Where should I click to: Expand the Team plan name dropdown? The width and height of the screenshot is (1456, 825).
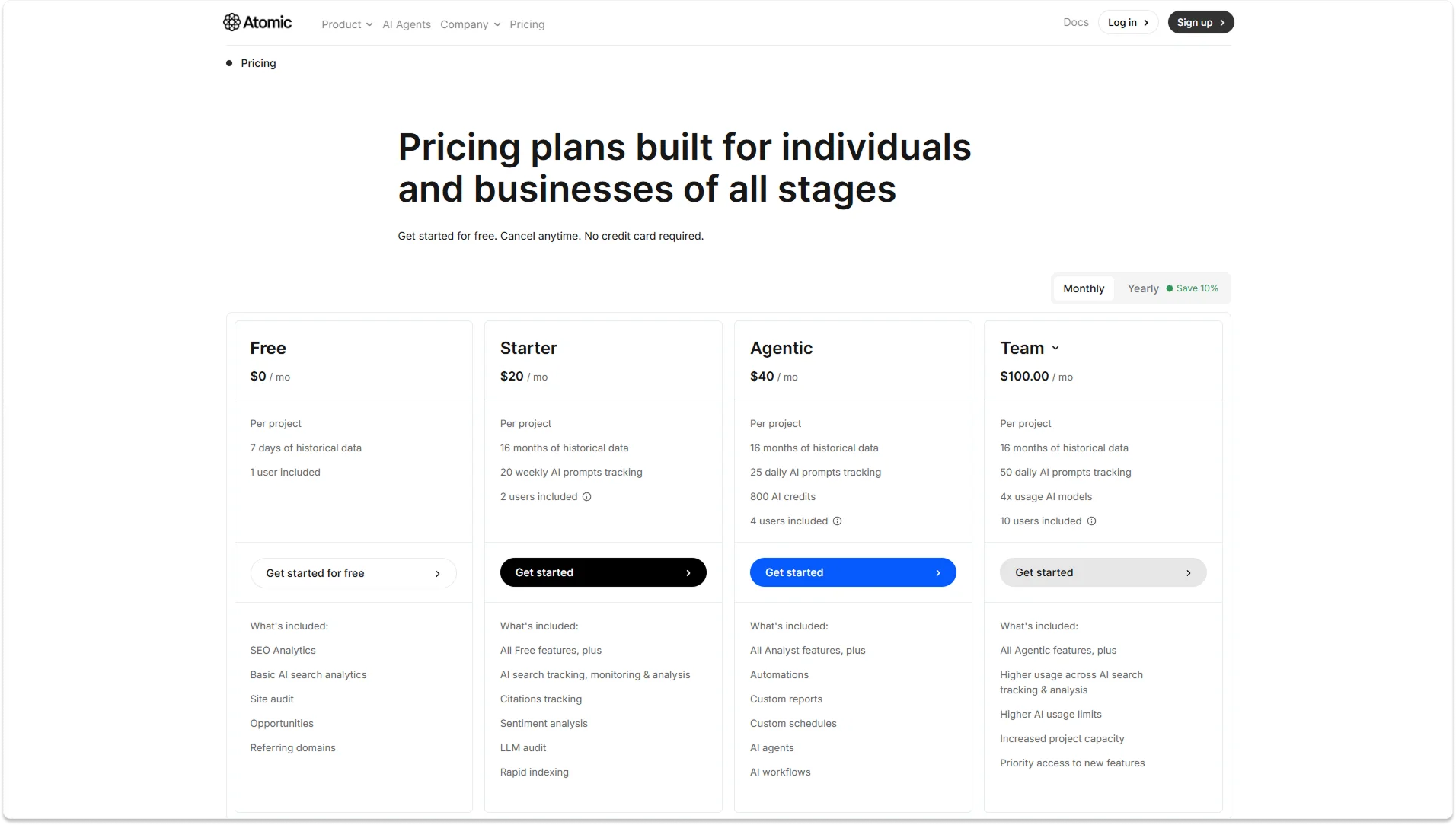(1056, 348)
